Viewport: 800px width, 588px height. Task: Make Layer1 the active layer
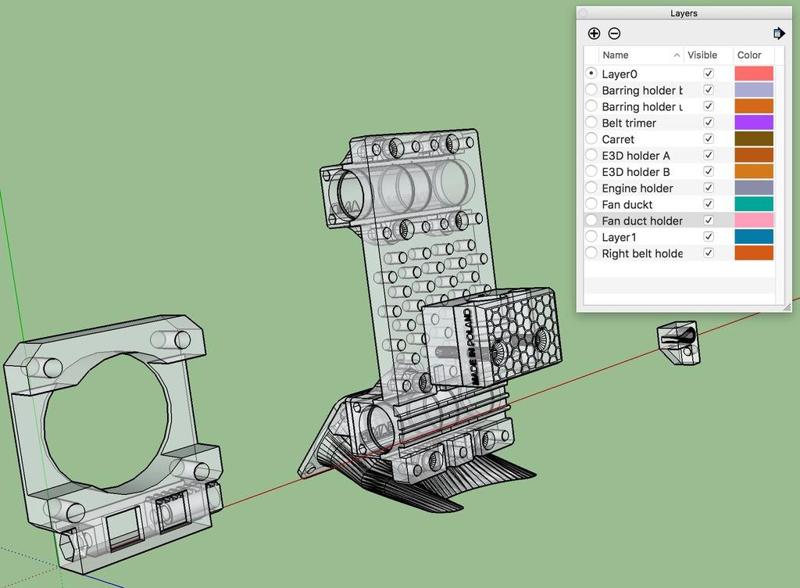[x=591, y=237]
